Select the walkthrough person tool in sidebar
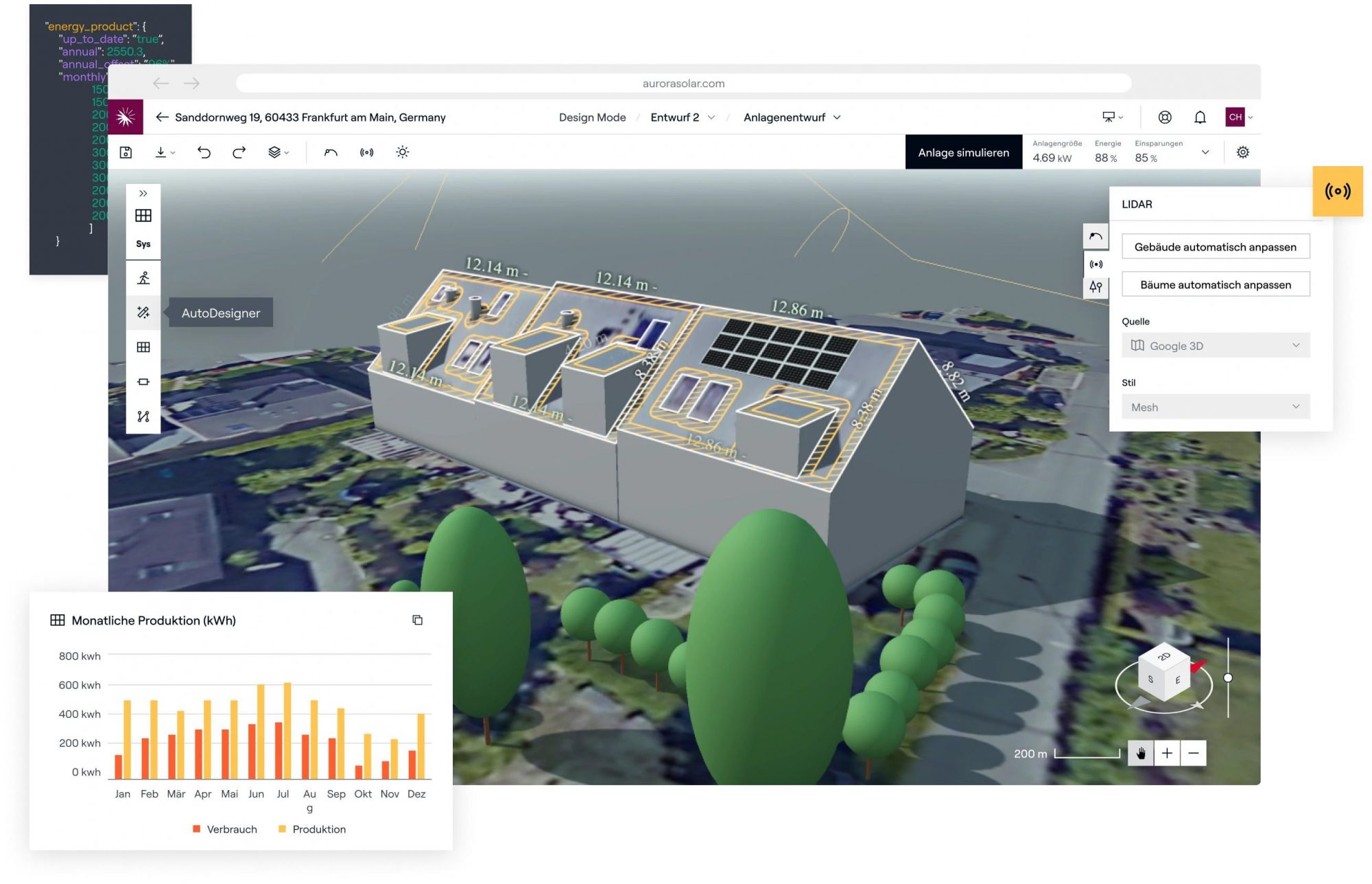The width and height of the screenshot is (1372, 884). pyautogui.click(x=143, y=278)
